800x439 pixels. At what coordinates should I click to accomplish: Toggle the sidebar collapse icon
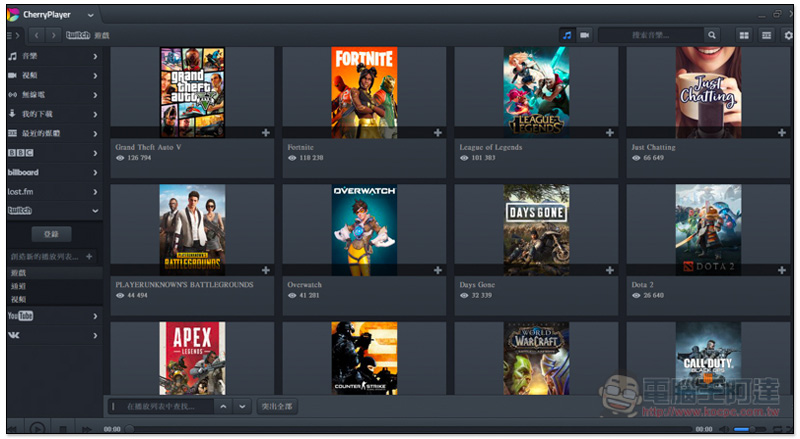click(13, 35)
